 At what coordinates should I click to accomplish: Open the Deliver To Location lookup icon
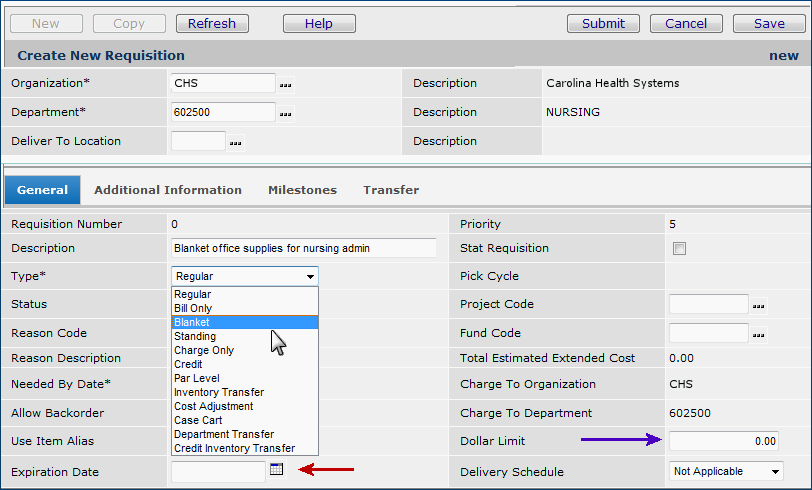coord(236,143)
